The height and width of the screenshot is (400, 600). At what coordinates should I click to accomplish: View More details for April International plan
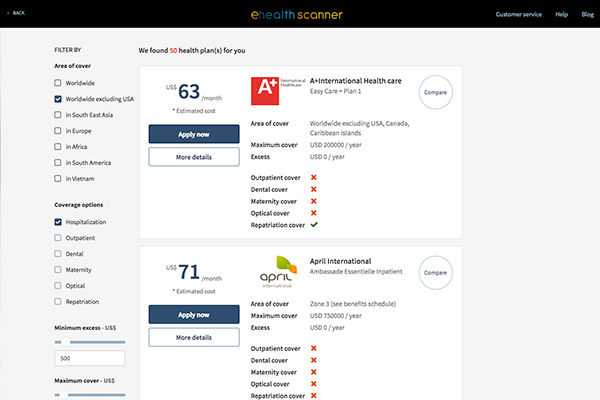pos(194,337)
